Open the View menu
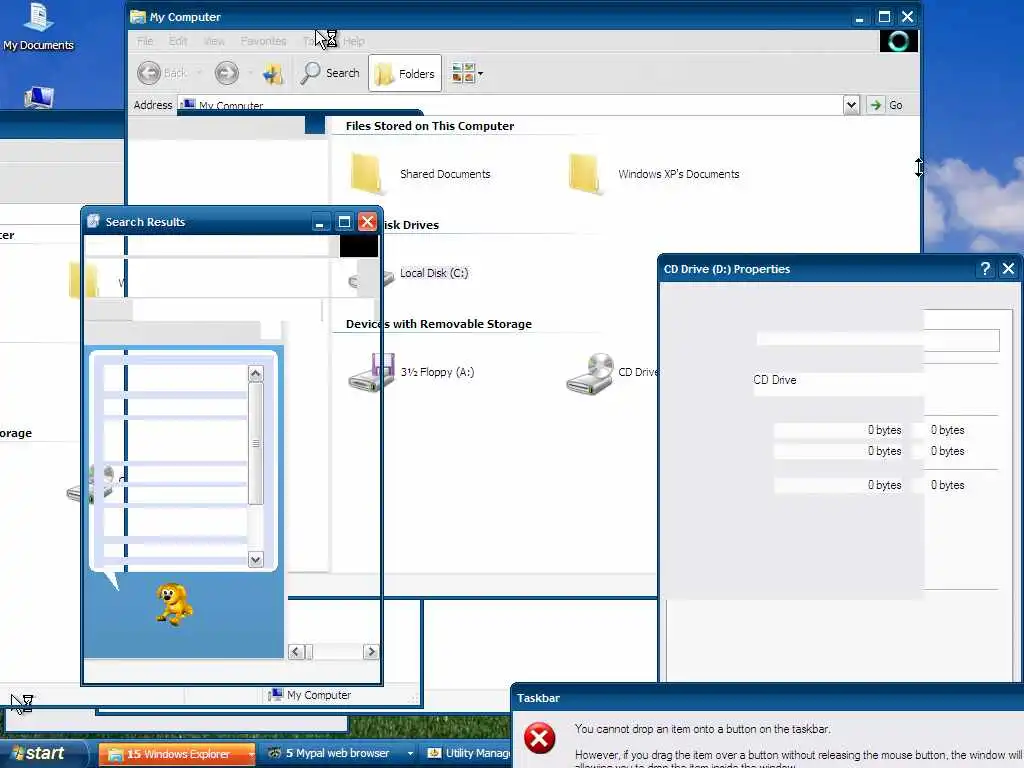This screenshot has height=768, width=1024. point(214,41)
